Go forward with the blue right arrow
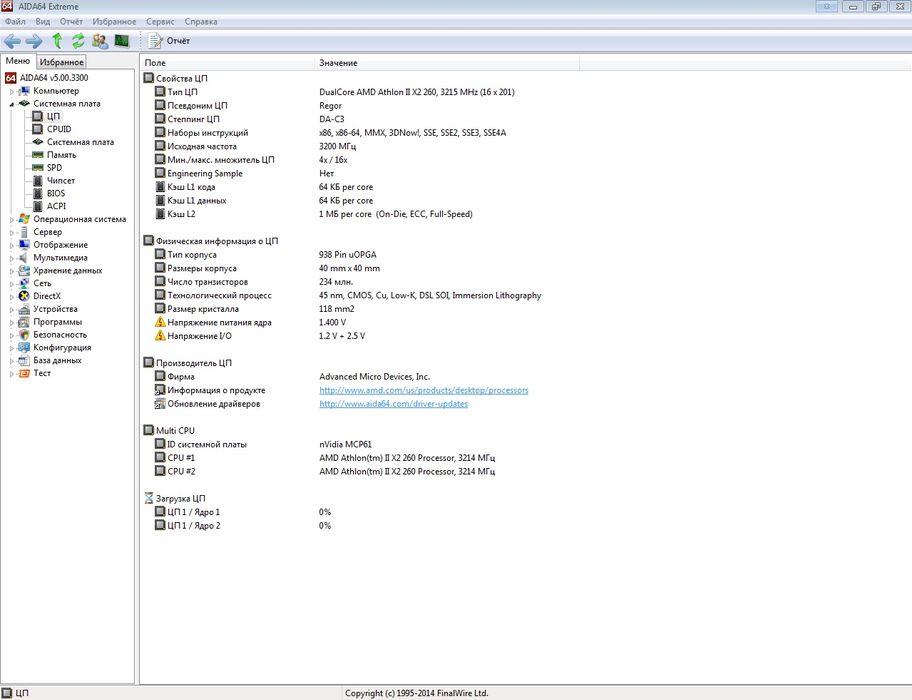The image size is (912, 700). point(34,41)
